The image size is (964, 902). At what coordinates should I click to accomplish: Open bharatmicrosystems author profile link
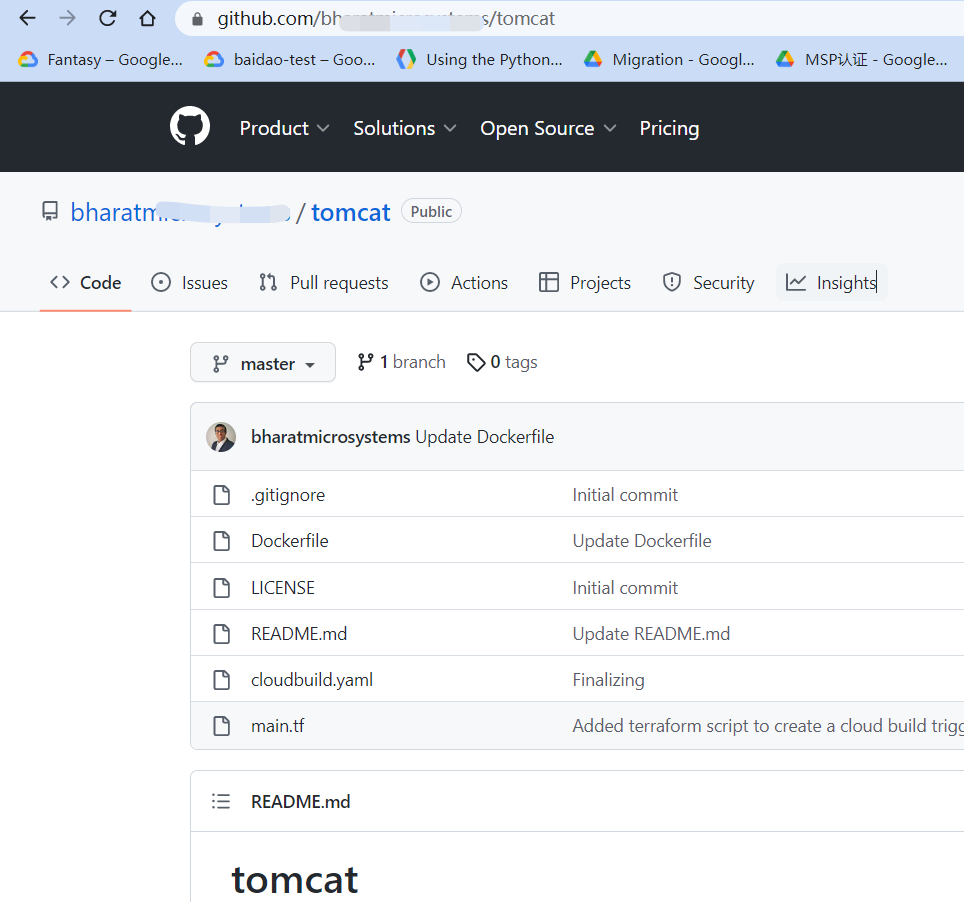point(330,437)
